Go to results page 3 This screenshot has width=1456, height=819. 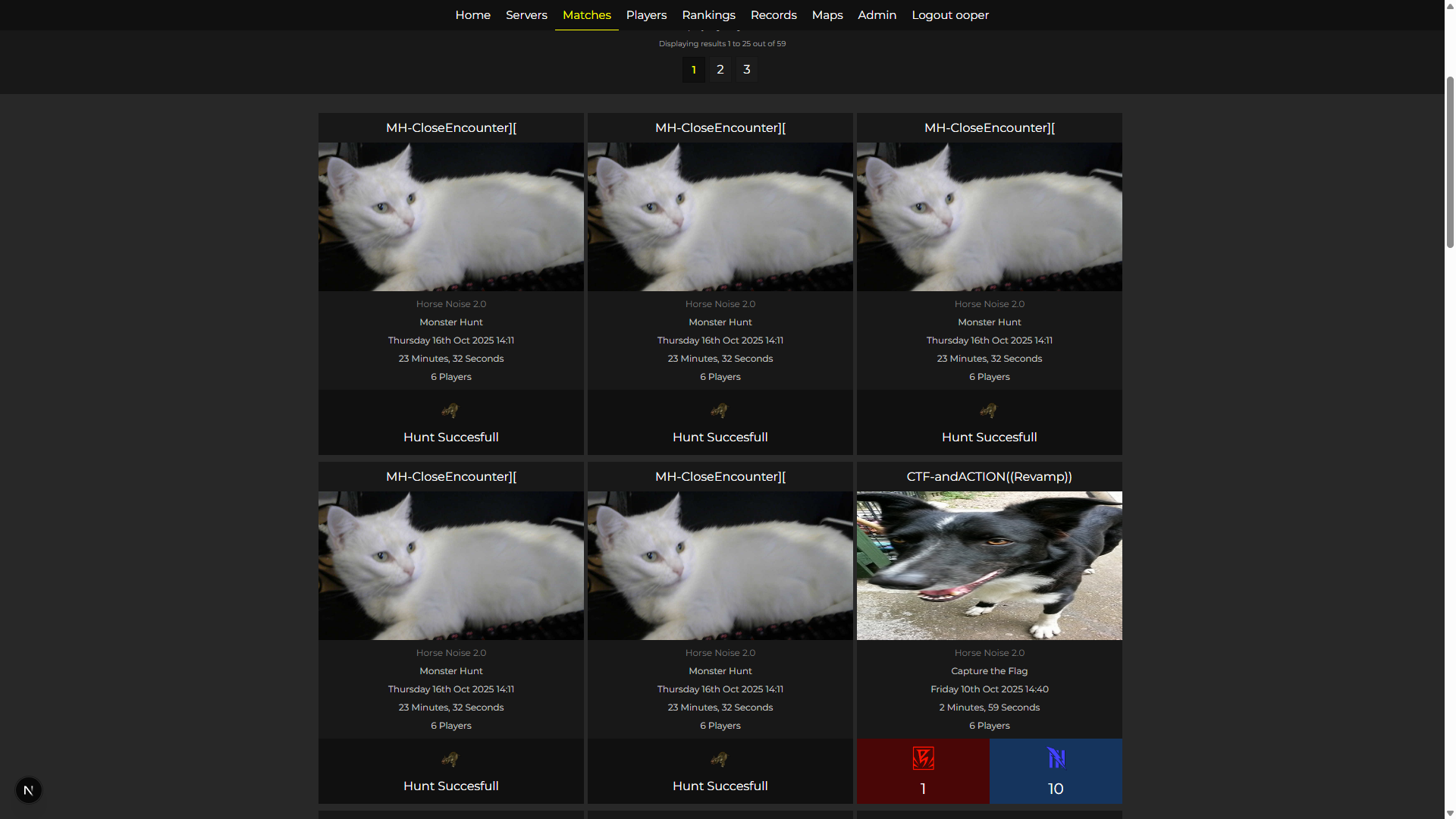coord(747,70)
